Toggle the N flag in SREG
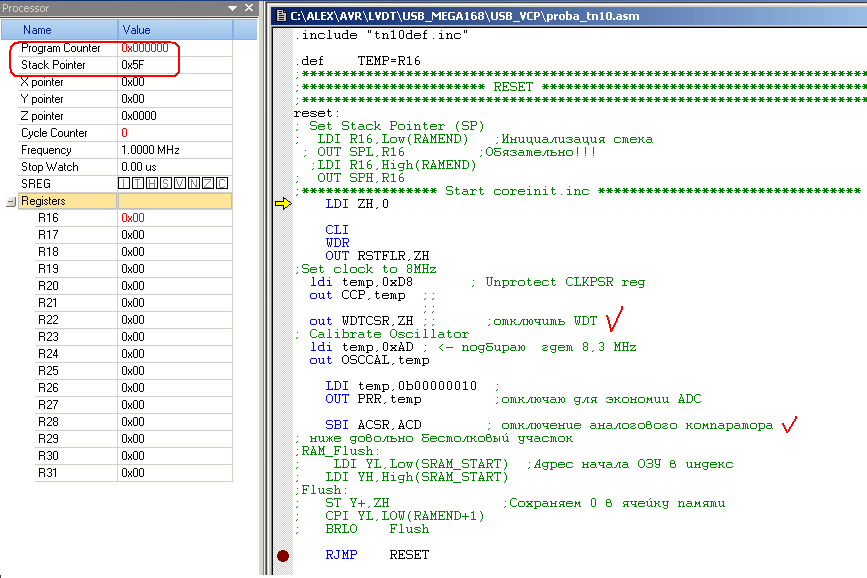The image size is (867, 578). (194, 183)
